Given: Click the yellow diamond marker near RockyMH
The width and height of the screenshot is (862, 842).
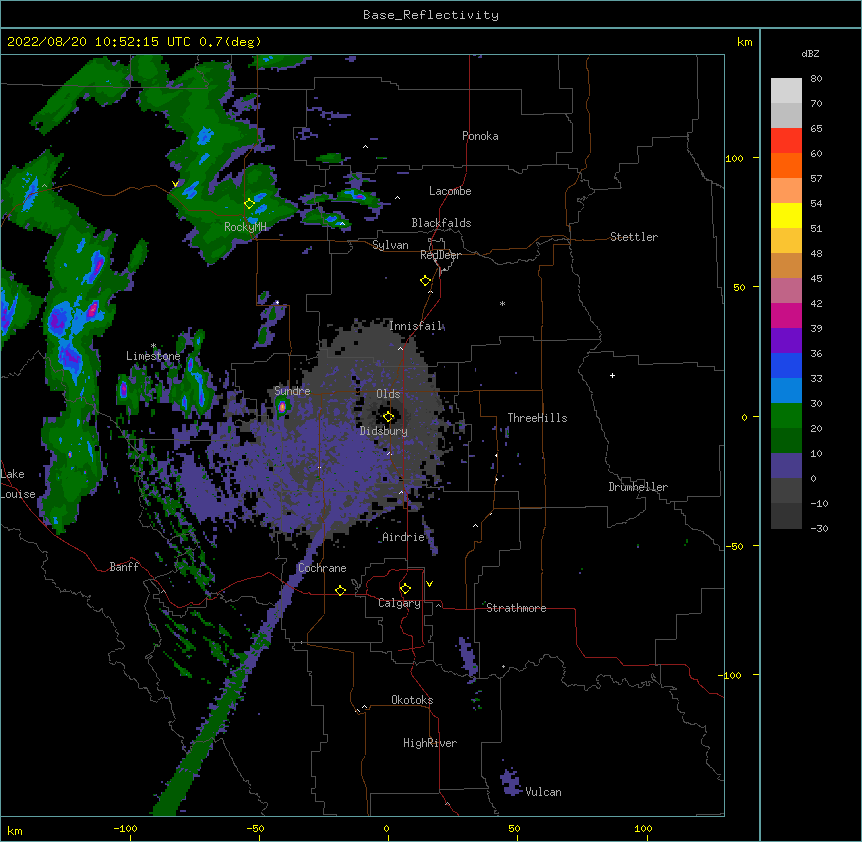Looking at the screenshot, I should [x=250, y=204].
